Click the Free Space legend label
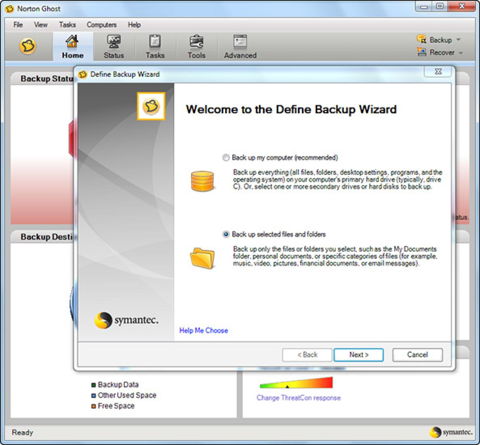Screen dimensions: 480x445 116,406
